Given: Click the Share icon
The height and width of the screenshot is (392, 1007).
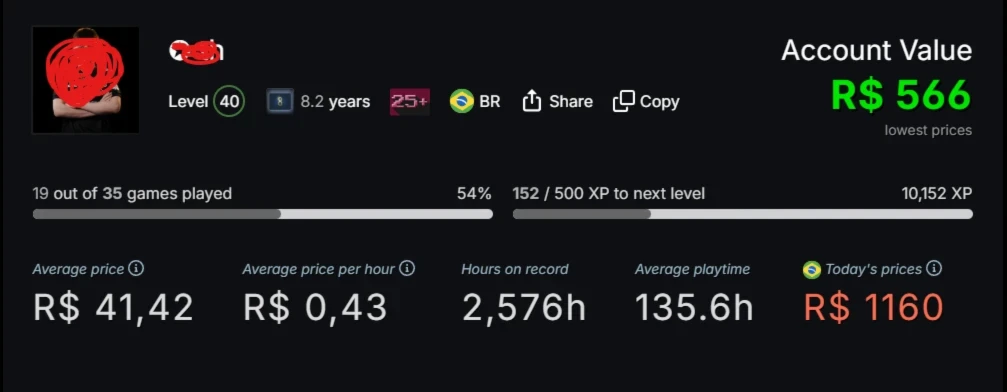Looking at the screenshot, I should click(532, 101).
